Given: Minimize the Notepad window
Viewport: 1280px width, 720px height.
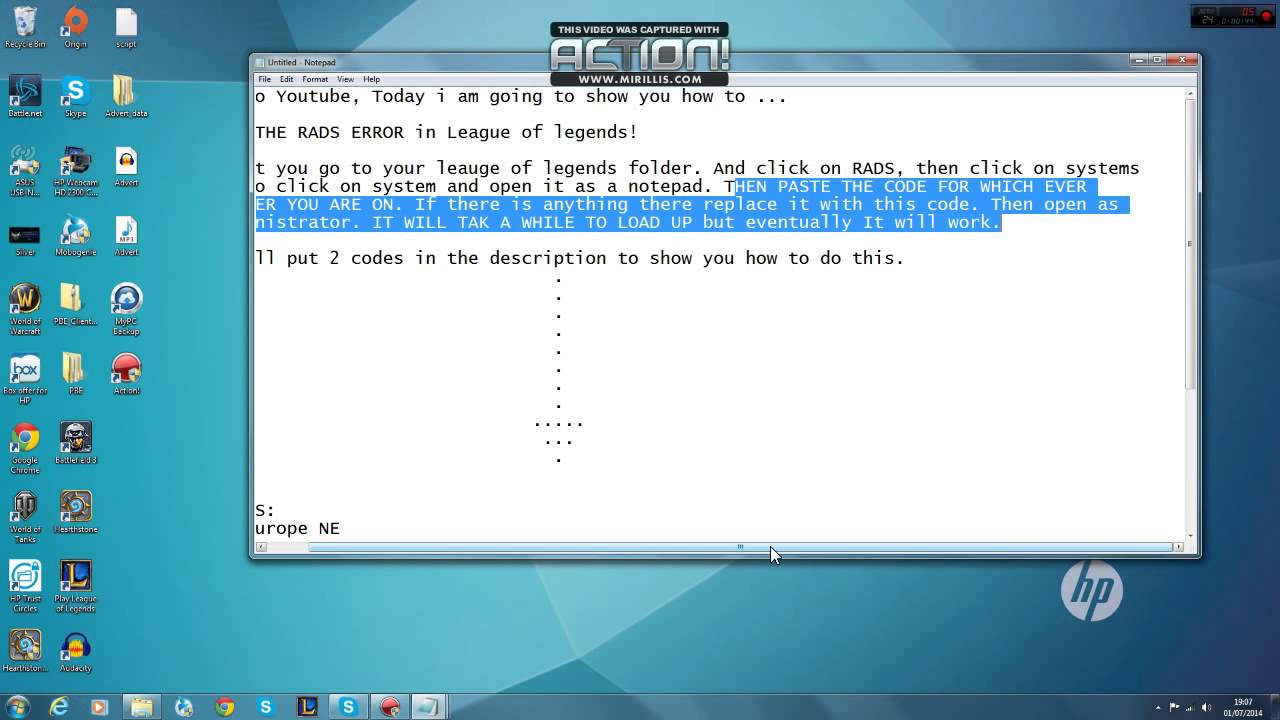Looking at the screenshot, I should coord(1139,60).
